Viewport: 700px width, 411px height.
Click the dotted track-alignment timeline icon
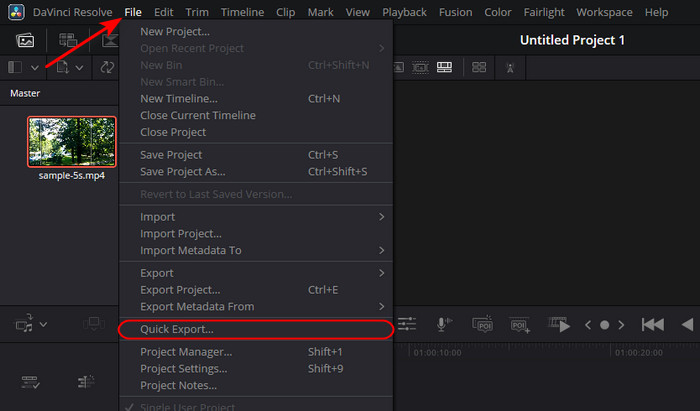pos(86,382)
